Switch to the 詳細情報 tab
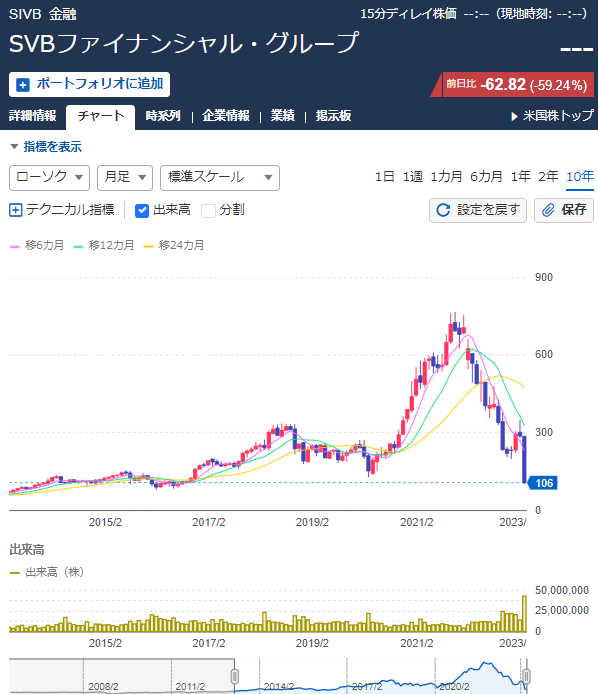 pos(33,116)
